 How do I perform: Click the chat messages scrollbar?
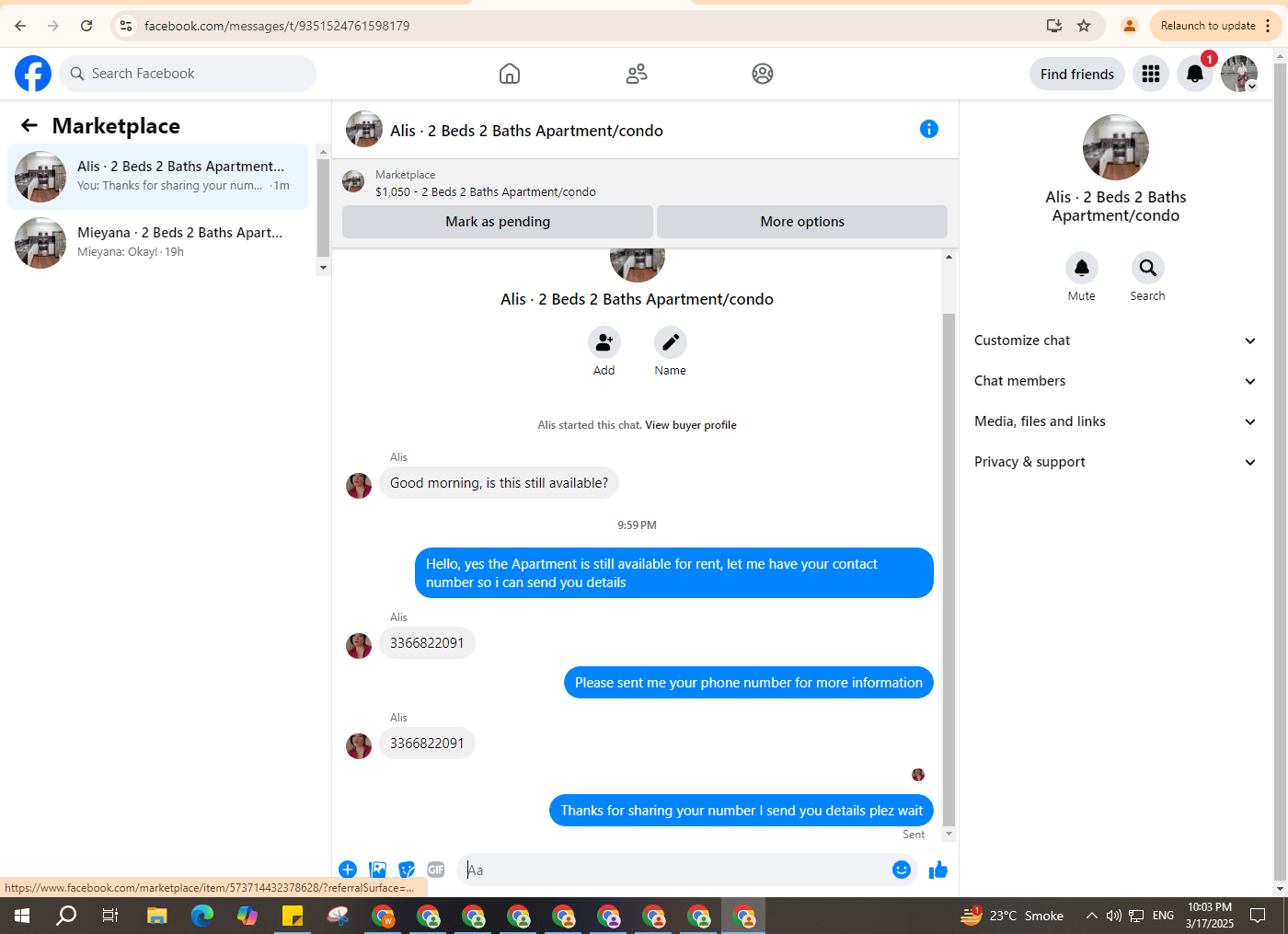pos(949,571)
